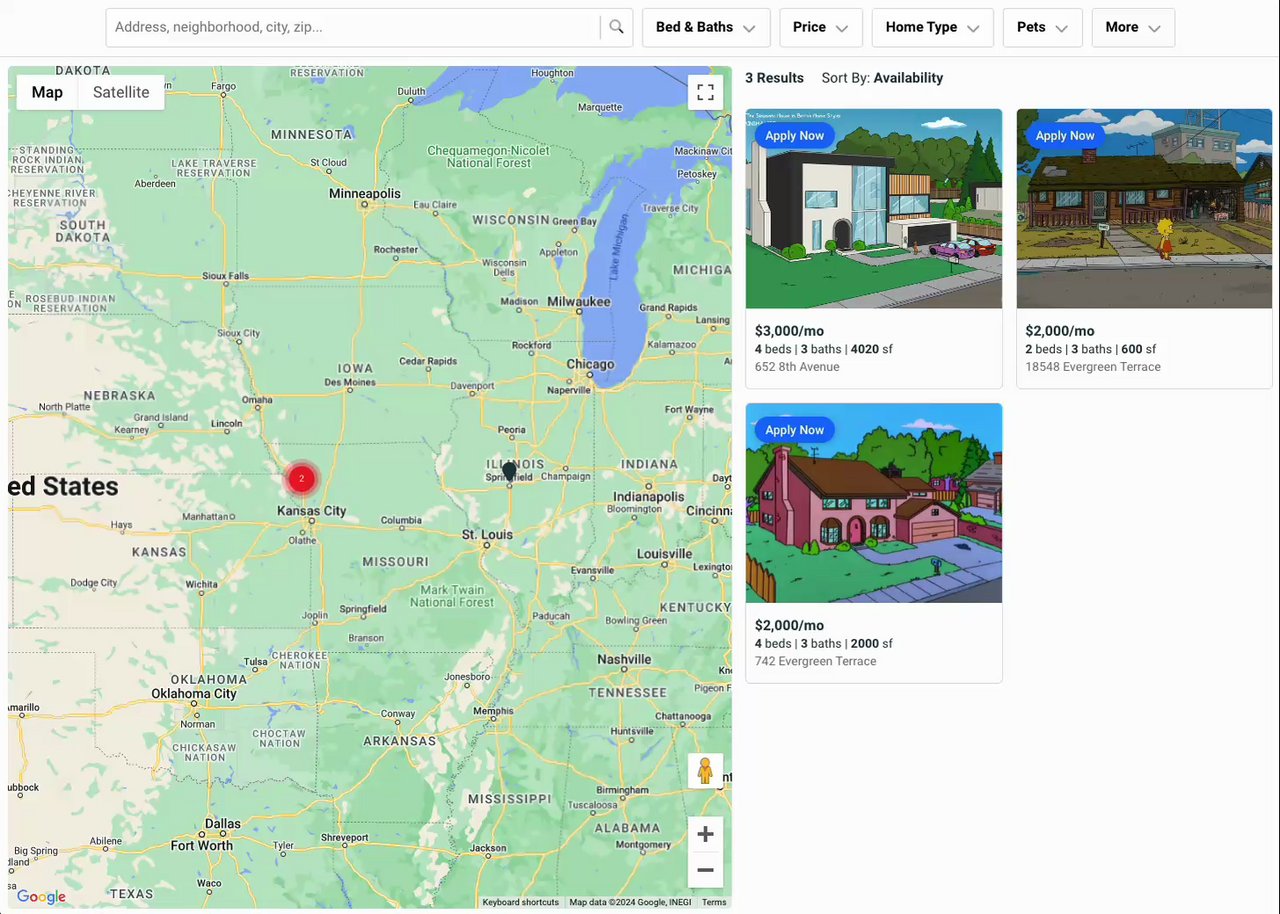Click the Milwaukee map label
This screenshot has width=1280, height=914.
(578, 301)
